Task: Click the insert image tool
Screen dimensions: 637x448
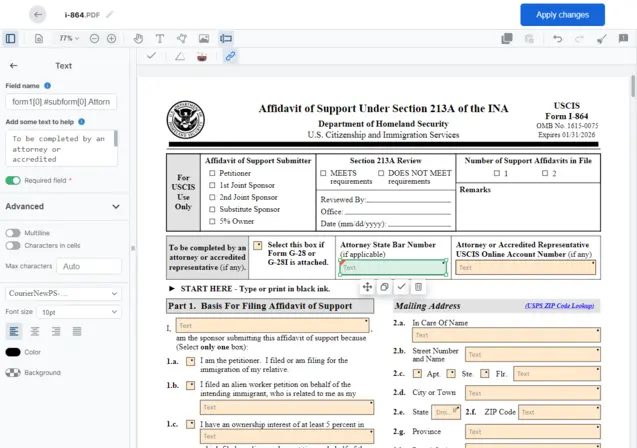Action: click(204, 39)
